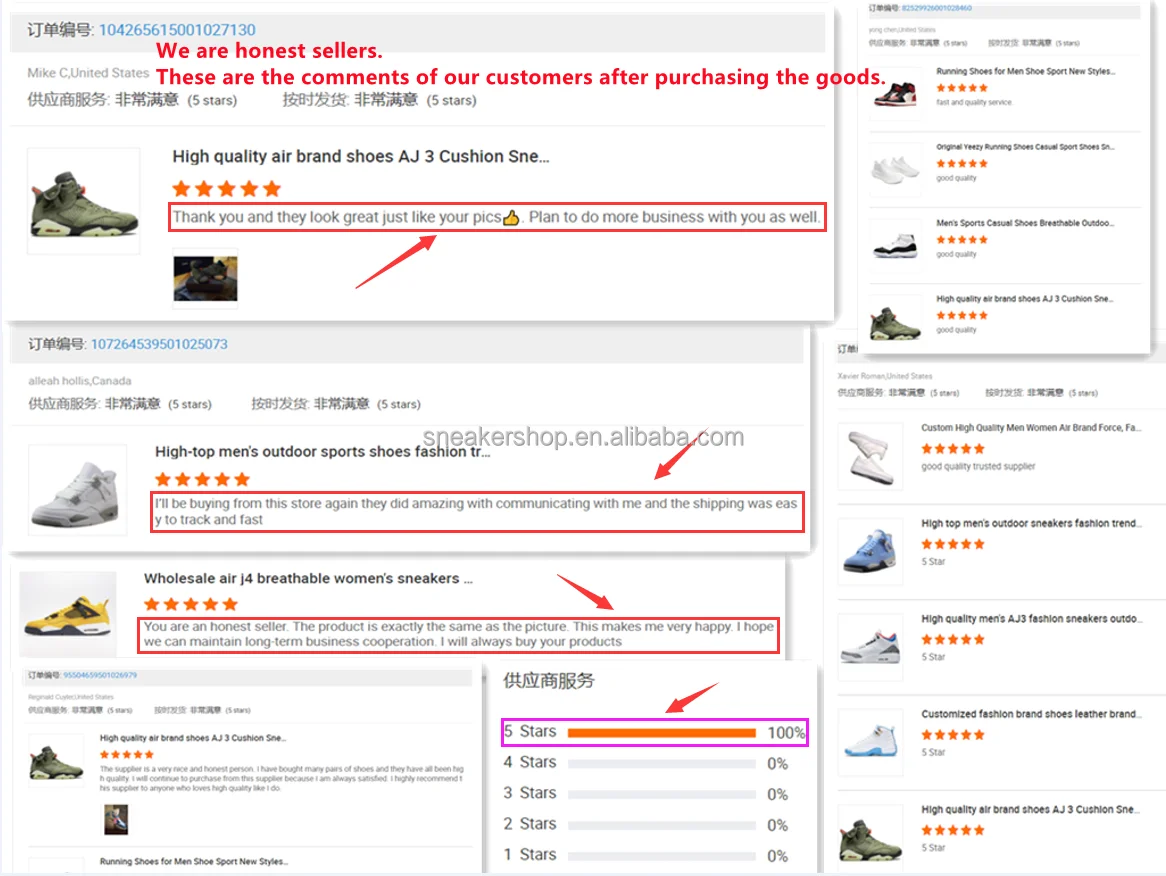
Task: Click the star rating under Wholesale air j4
Action: click(x=191, y=604)
